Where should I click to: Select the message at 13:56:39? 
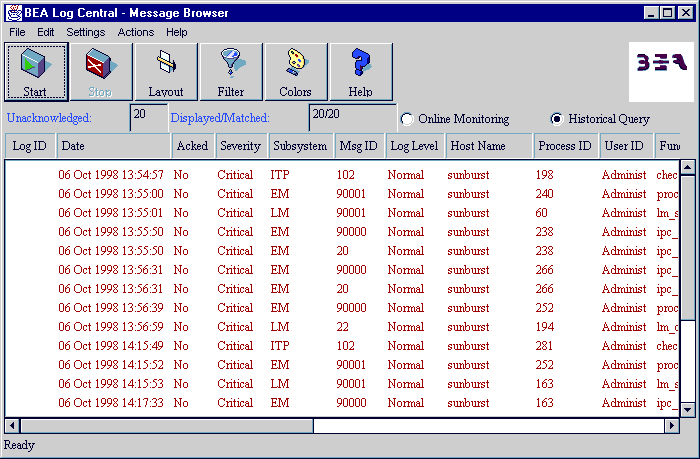[342, 308]
